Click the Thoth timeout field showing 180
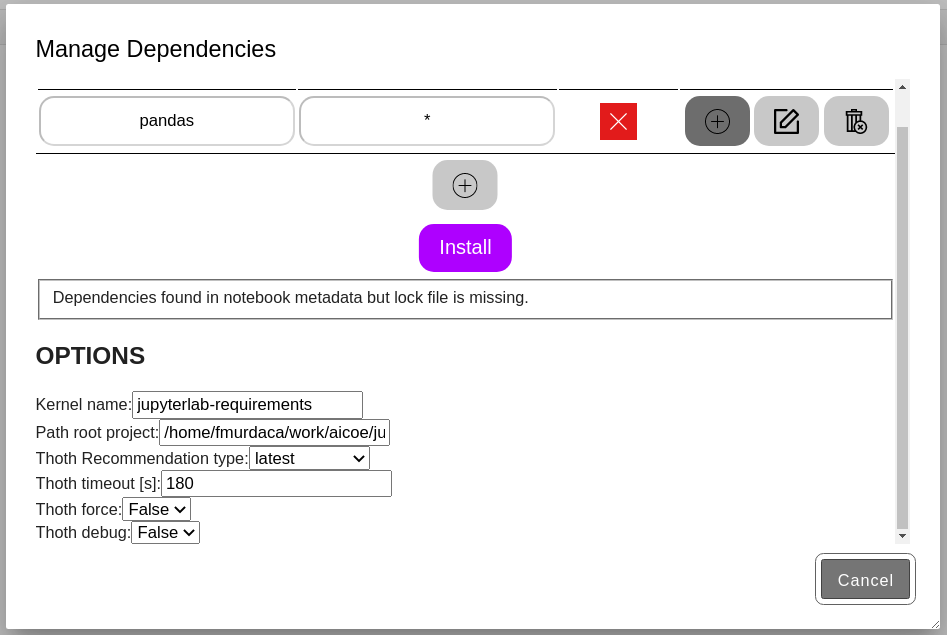Screen dimensions: 947x635 click(277, 483)
